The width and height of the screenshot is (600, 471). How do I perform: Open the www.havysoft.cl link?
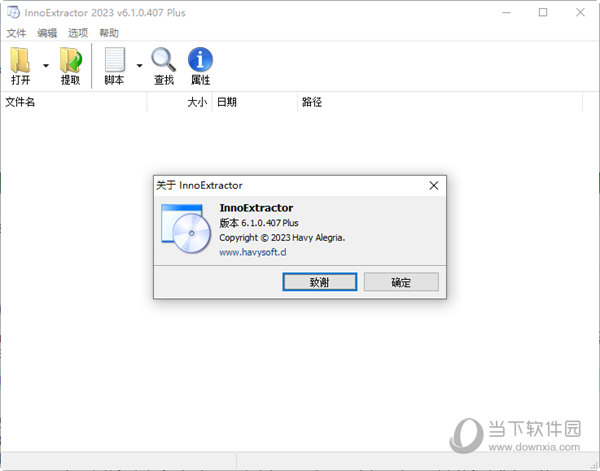pyautogui.click(x=253, y=252)
